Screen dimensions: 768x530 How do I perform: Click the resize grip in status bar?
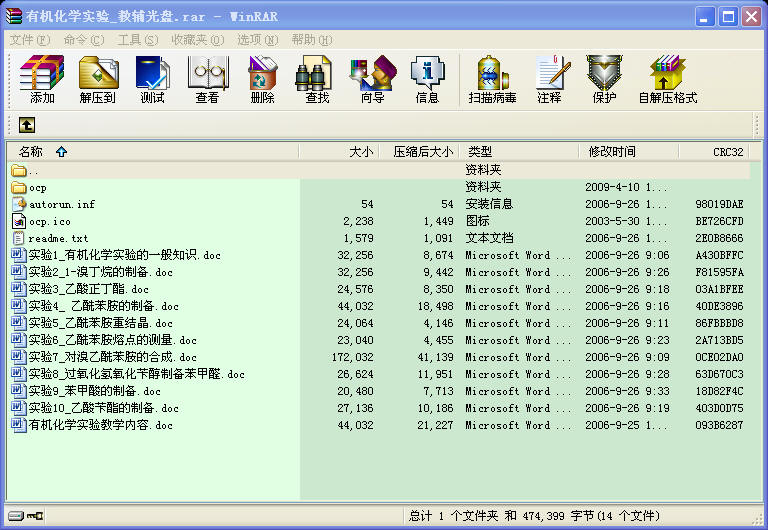(x=756, y=517)
